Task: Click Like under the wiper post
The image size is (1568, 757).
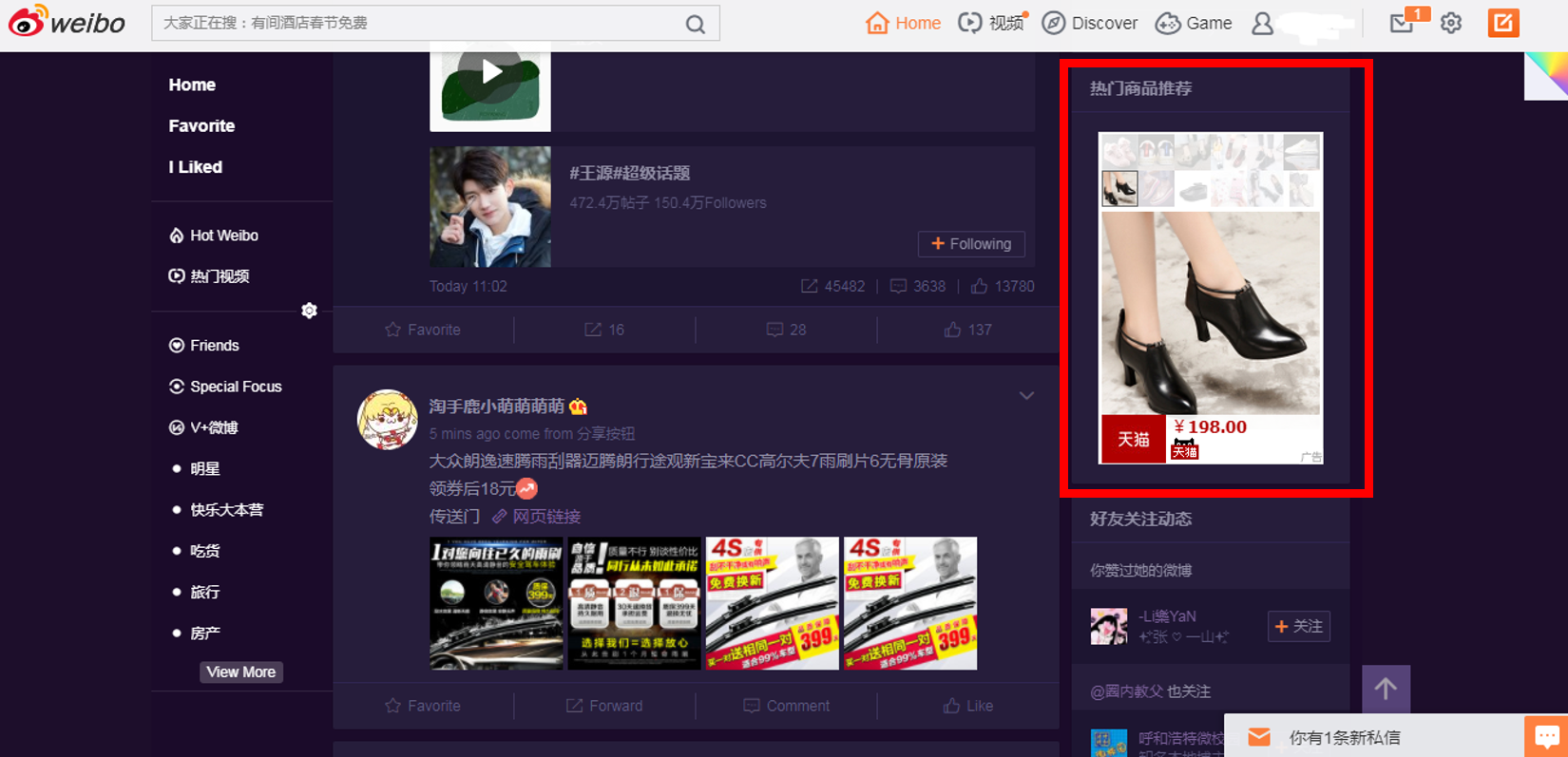Action: (x=967, y=706)
